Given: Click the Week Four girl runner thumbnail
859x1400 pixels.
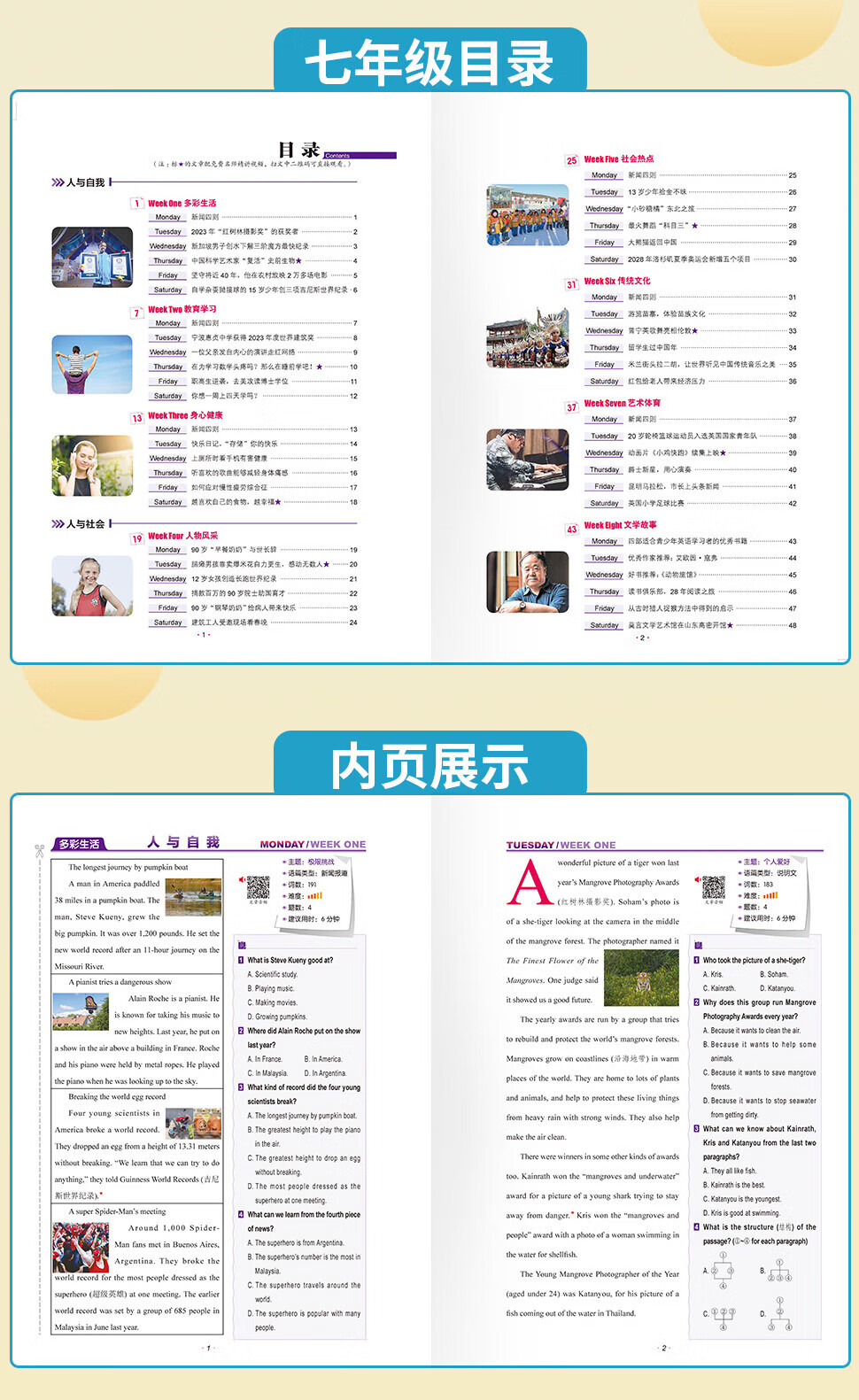Looking at the screenshot, I should click(92, 586).
